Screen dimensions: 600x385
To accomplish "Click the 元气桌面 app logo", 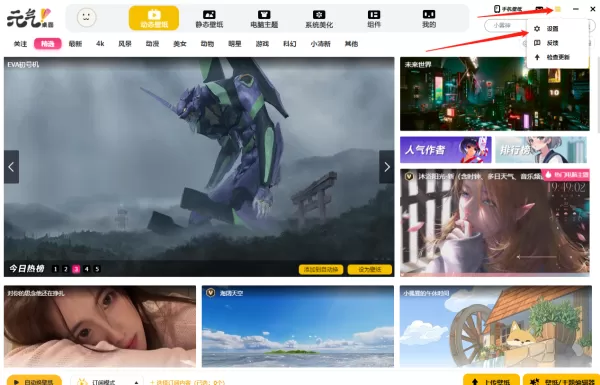I will pos(31,18).
